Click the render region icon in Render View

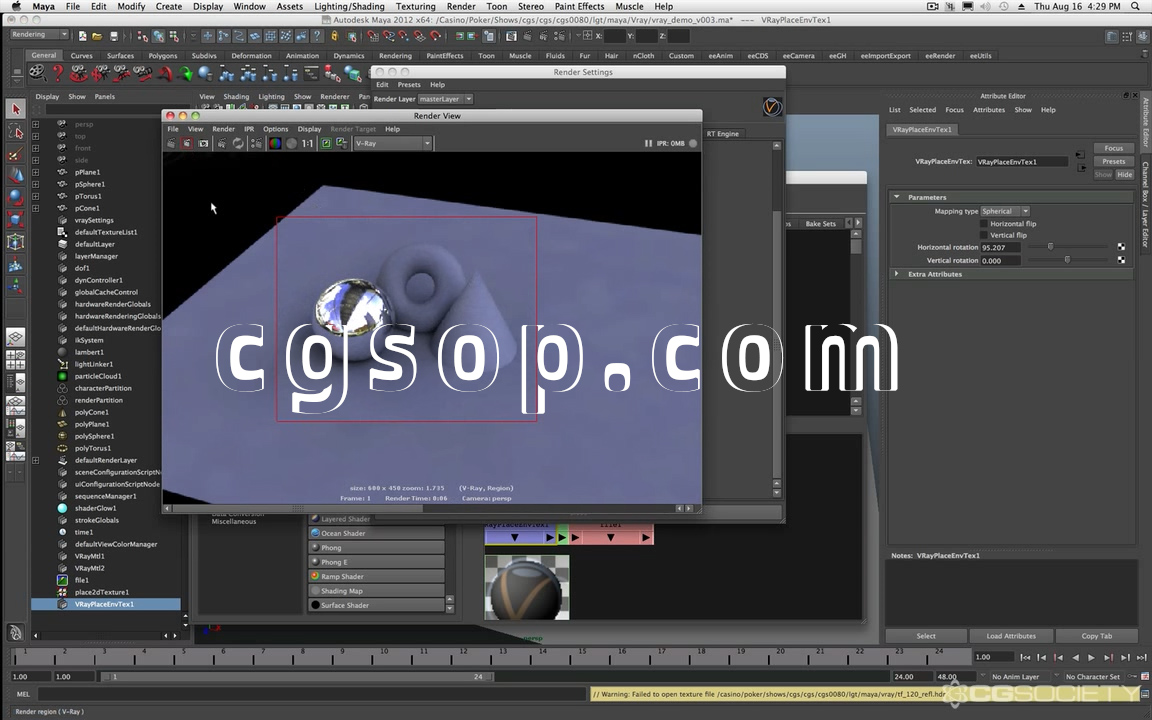187,143
